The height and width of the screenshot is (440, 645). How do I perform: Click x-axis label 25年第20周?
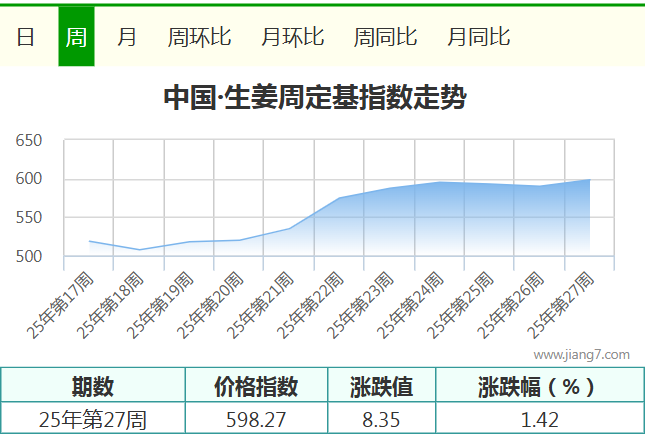click(210, 305)
